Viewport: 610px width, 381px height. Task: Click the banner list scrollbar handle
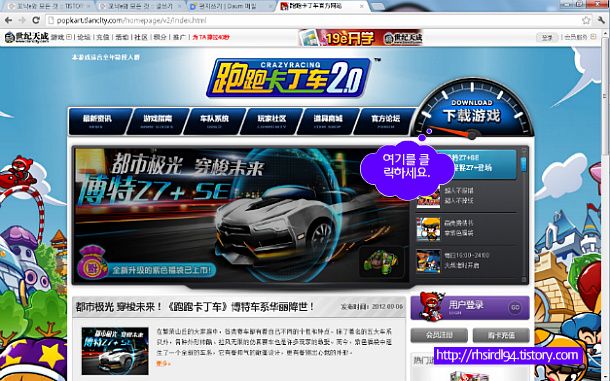pyautogui.click(x=524, y=164)
